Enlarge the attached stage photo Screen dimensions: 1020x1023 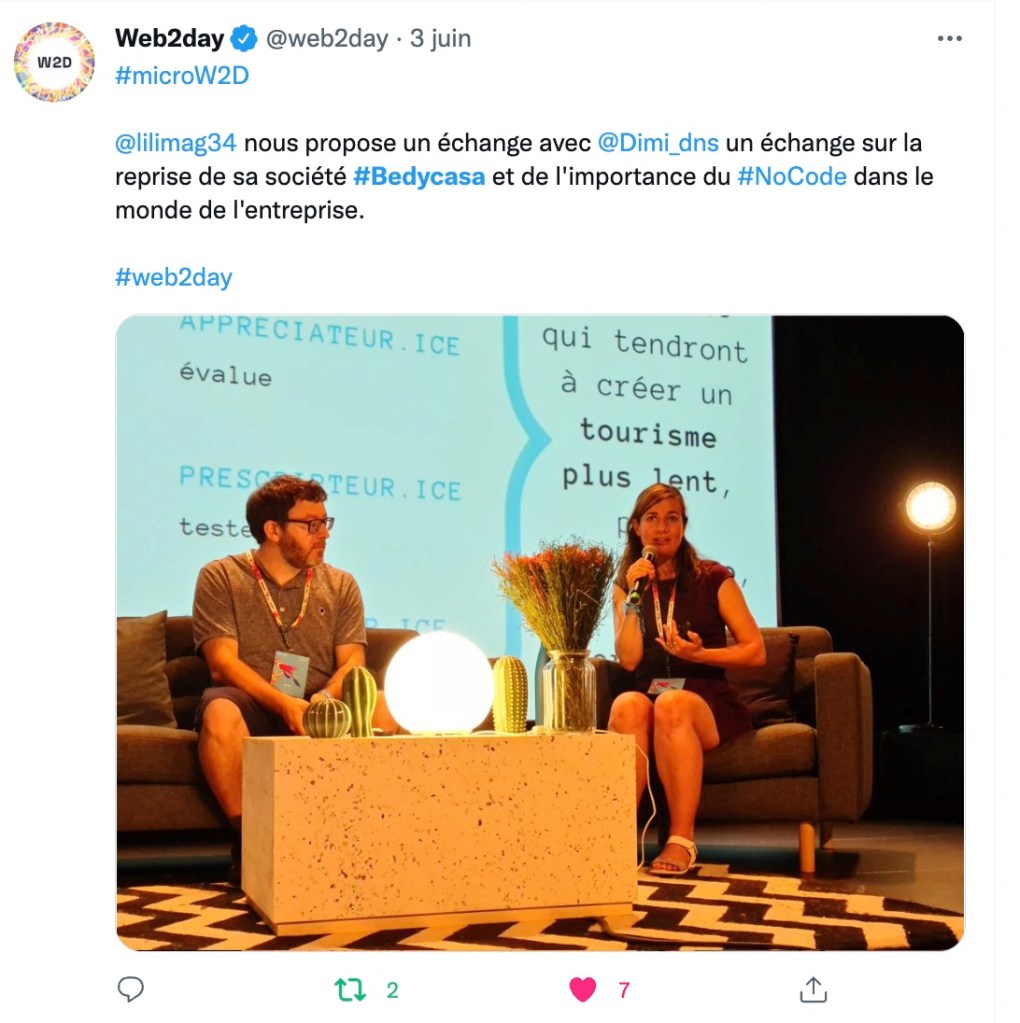(540, 632)
